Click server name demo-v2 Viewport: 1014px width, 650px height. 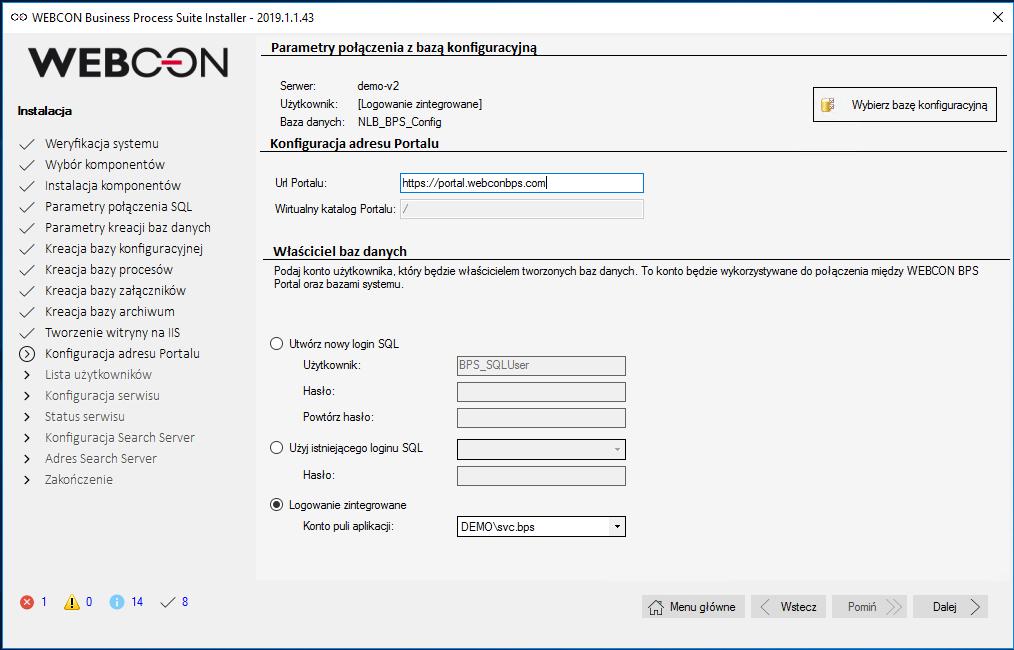coord(378,85)
